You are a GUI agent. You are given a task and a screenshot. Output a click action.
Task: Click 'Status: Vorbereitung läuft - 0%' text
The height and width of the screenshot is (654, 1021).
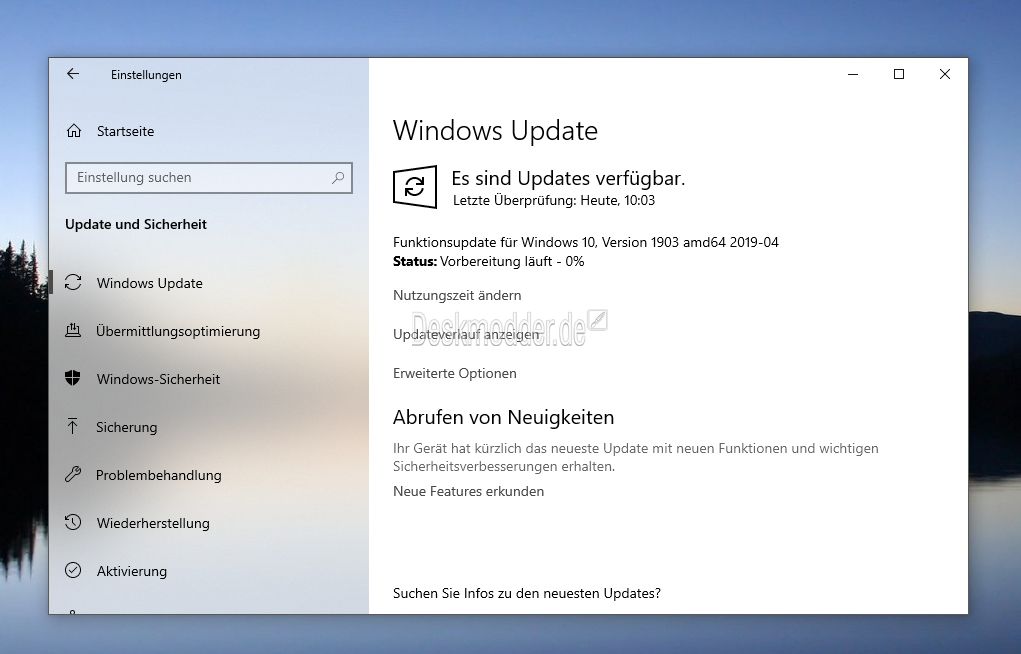(x=488, y=261)
